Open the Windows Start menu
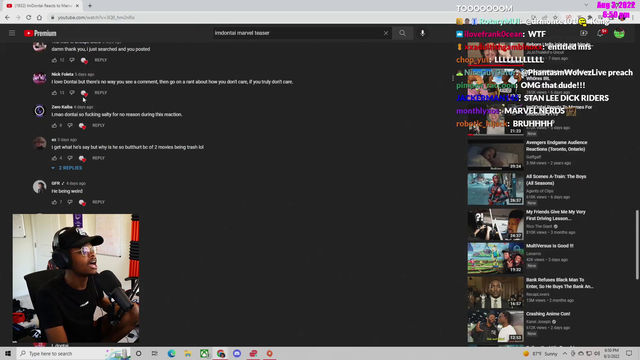This screenshot has width=640, height=360. (8, 353)
